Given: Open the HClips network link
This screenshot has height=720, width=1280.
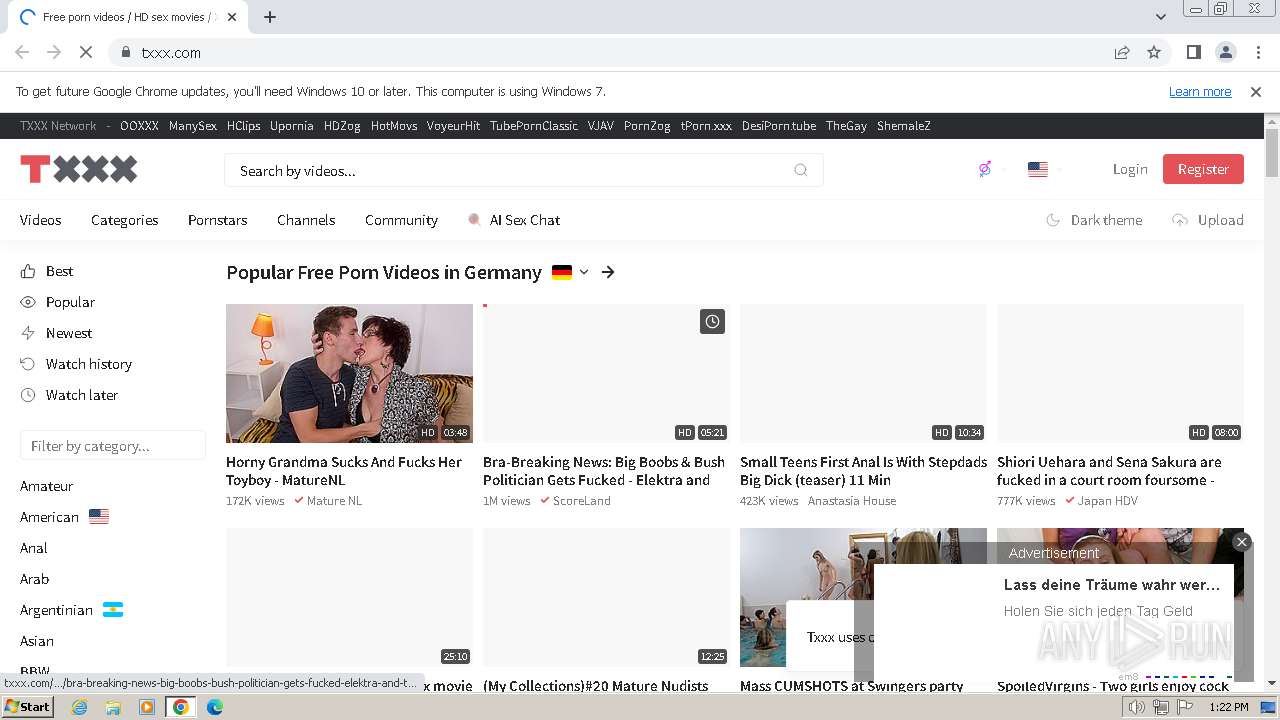Looking at the screenshot, I should click(x=243, y=126).
